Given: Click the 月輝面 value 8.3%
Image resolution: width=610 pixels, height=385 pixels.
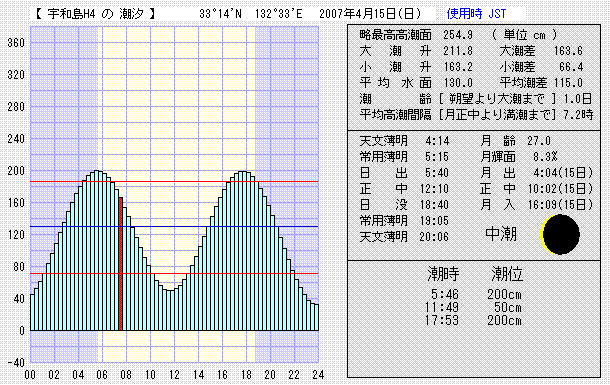Looking at the screenshot, I should click(545, 157).
